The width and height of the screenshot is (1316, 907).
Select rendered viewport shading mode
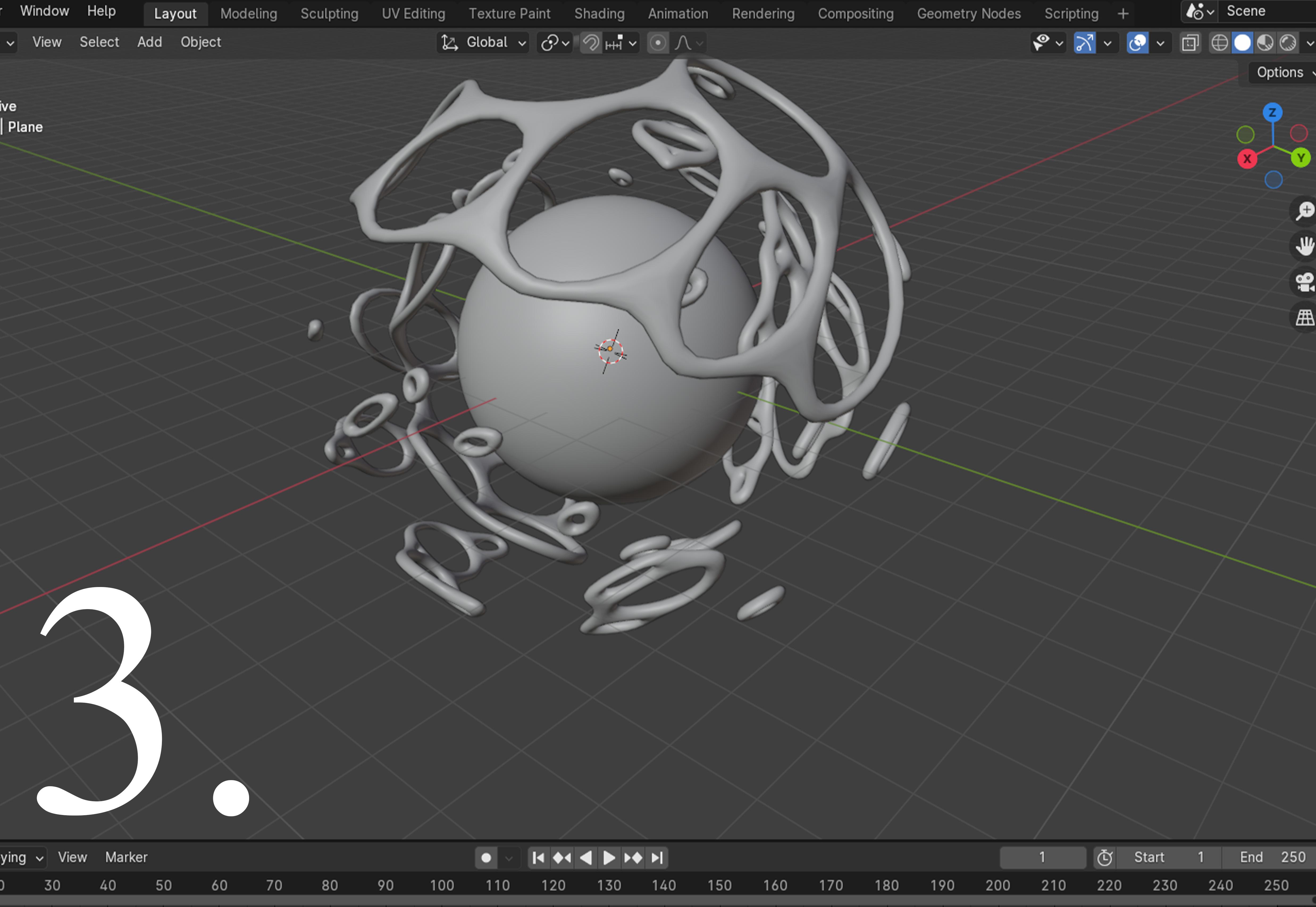pos(1288,43)
